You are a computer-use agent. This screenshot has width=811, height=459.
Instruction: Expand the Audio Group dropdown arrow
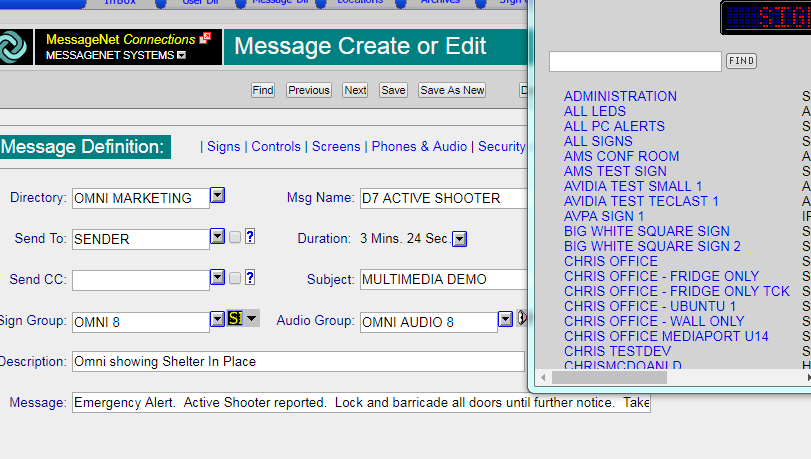click(505, 319)
